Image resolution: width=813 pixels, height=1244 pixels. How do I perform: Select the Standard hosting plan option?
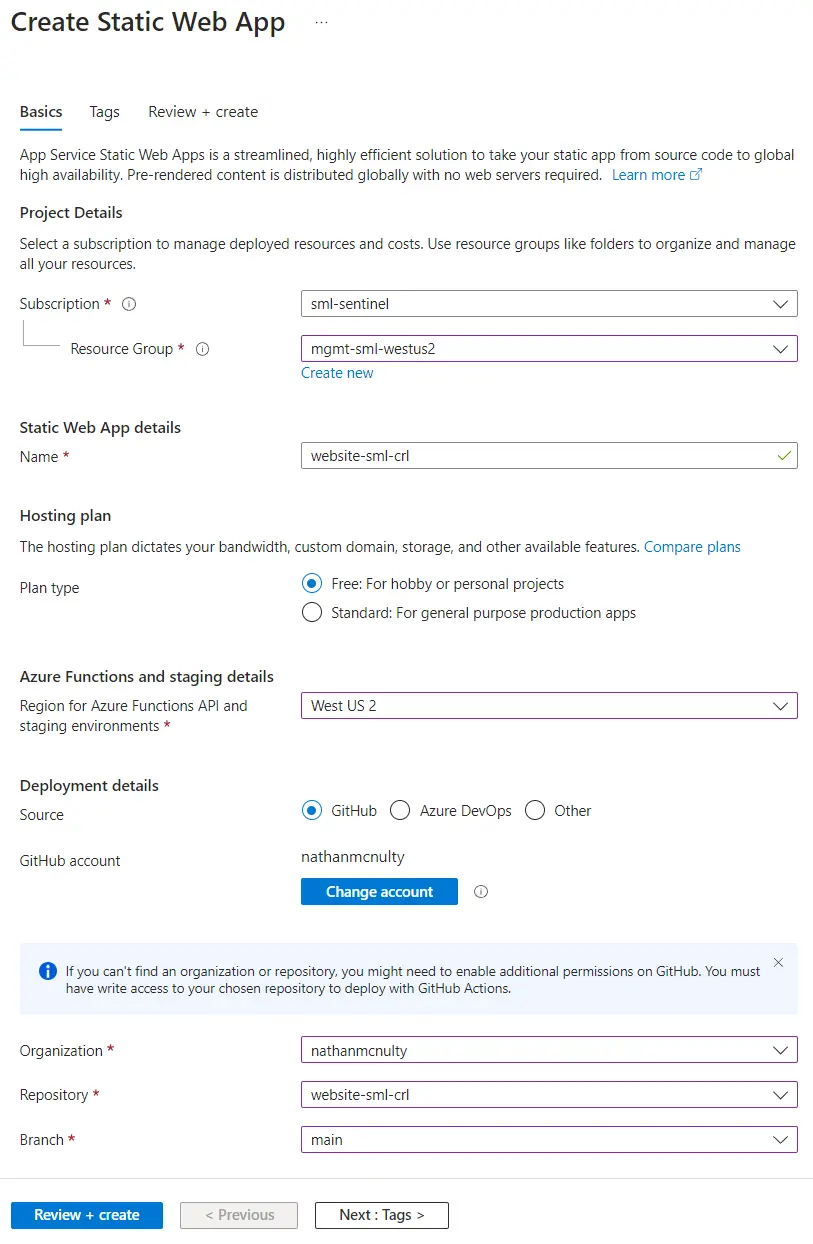(312, 613)
